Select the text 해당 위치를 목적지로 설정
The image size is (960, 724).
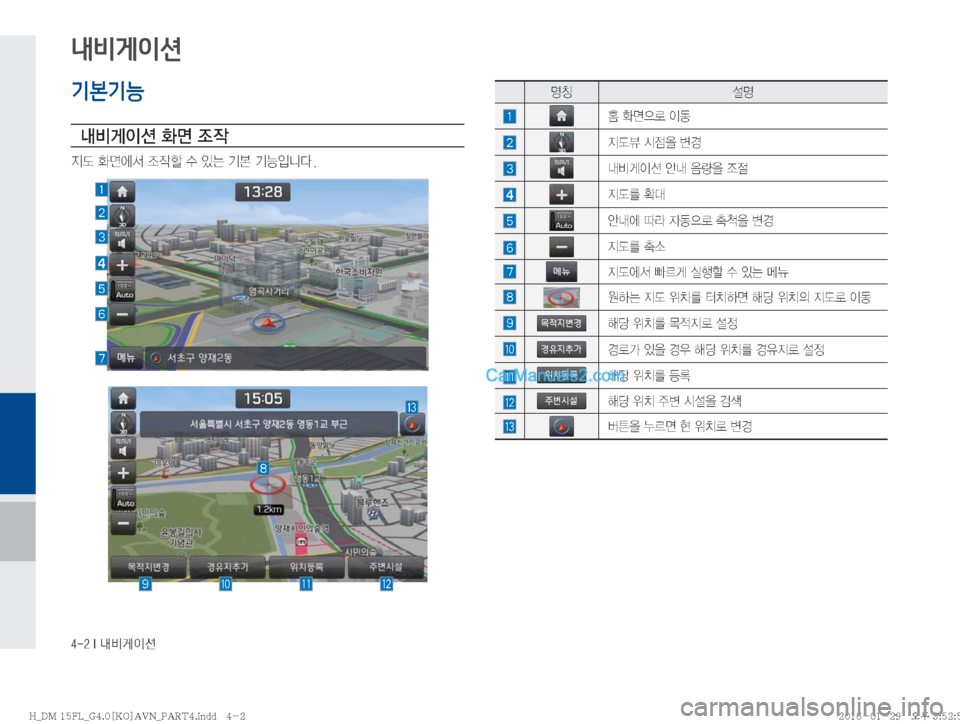click(672, 323)
